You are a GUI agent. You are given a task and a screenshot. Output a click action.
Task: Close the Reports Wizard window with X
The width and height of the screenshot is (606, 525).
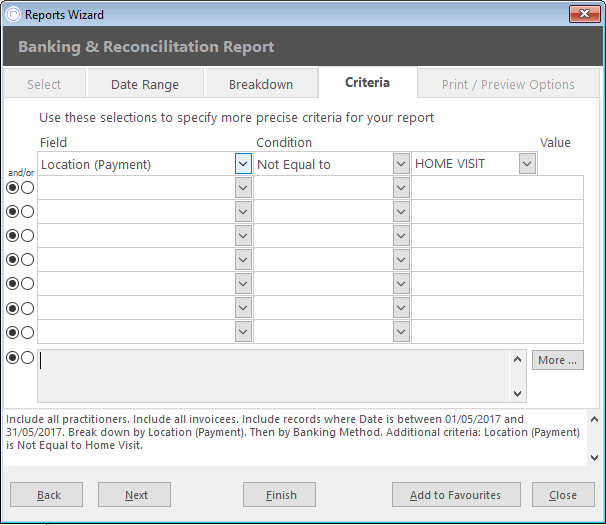(584, 14)
